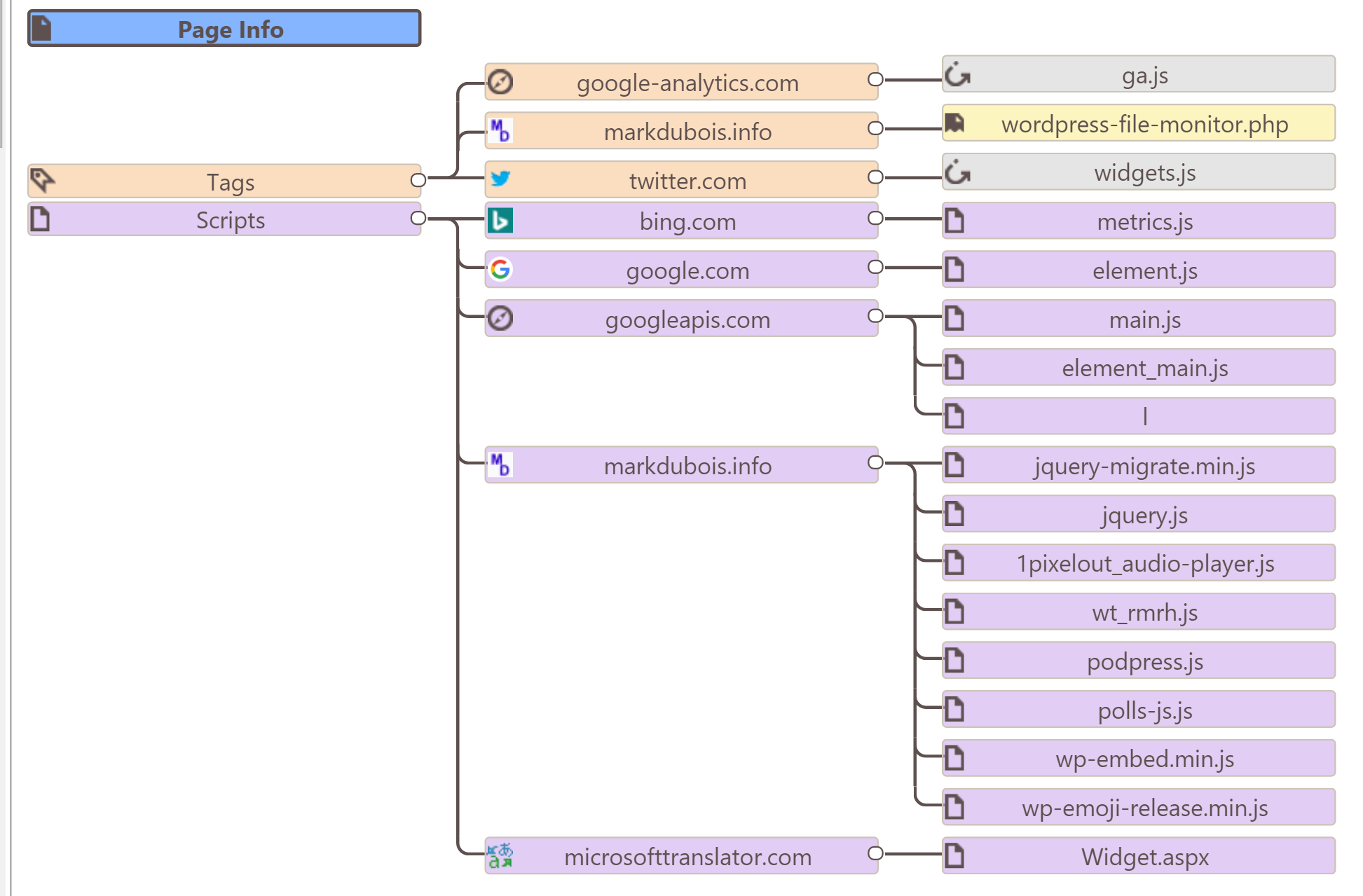This screenshot has width=1363, height=896.
Task: Click the reload icon on widgets.js
Action: pyautogui.click(x=957, y=172)
